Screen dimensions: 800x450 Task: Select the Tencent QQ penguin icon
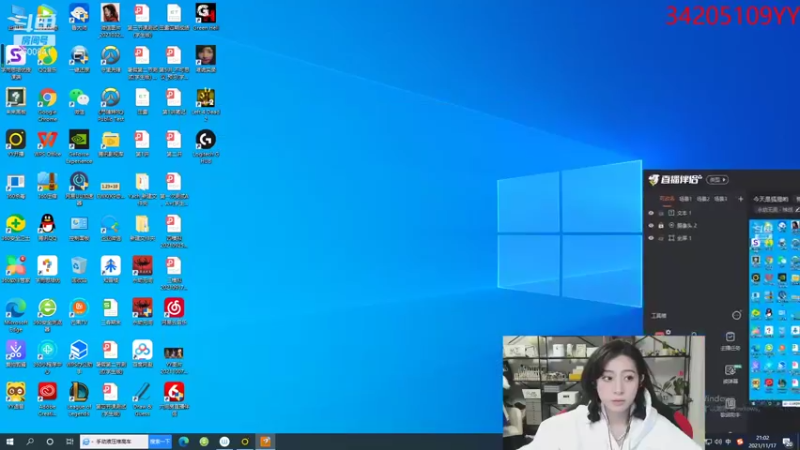pos(47,223)
